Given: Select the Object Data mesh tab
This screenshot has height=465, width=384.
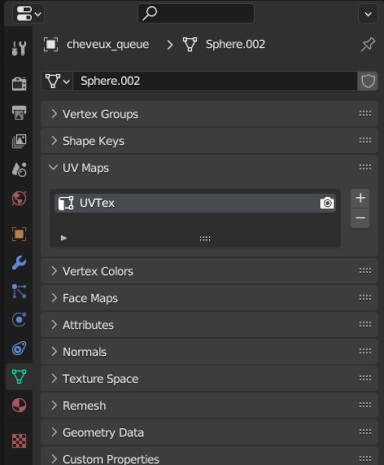Looking at the screenshot, I should (x=19, y=377).
